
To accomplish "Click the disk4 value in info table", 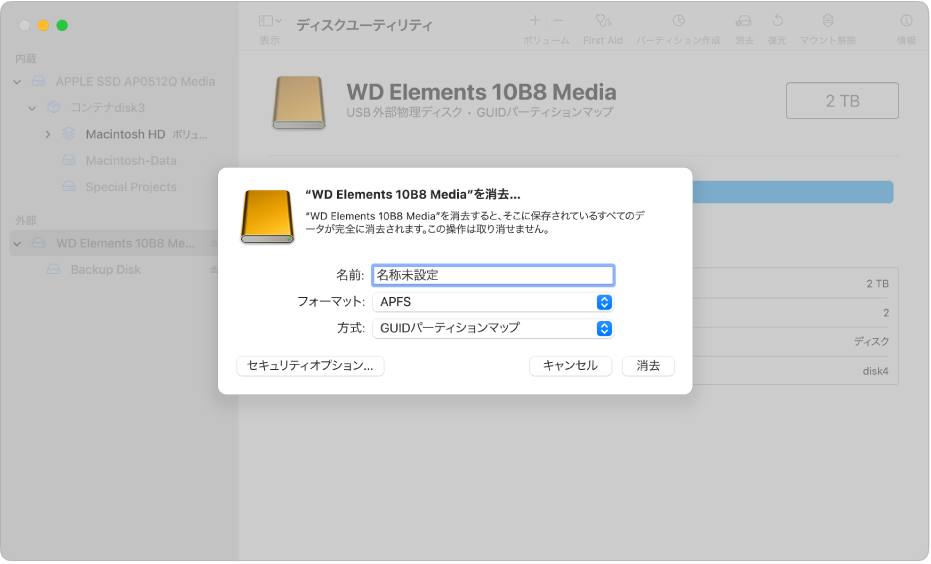I will coord(875,372).
